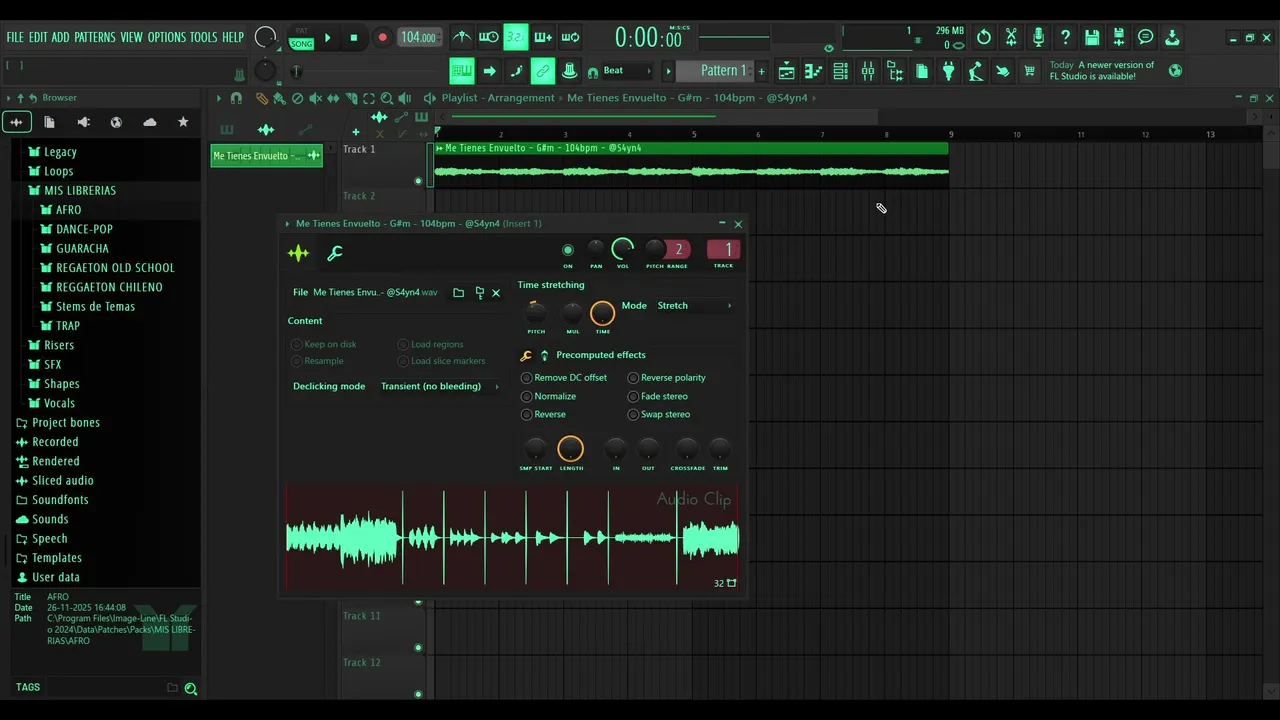
Task: Select the audio clip on Track 1
Action: coord(690,165)
